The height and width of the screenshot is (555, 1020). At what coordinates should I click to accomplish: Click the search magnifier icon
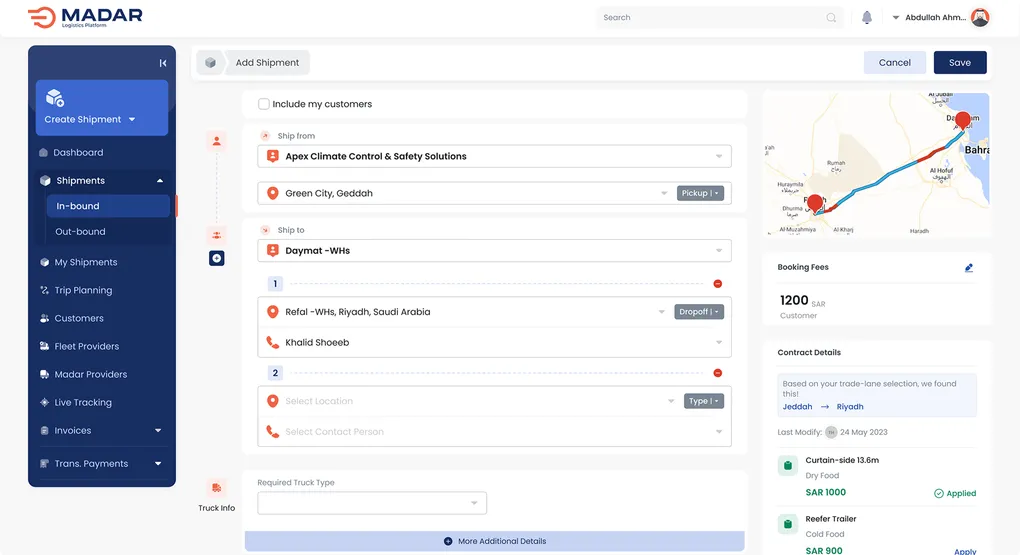(831, 18)
